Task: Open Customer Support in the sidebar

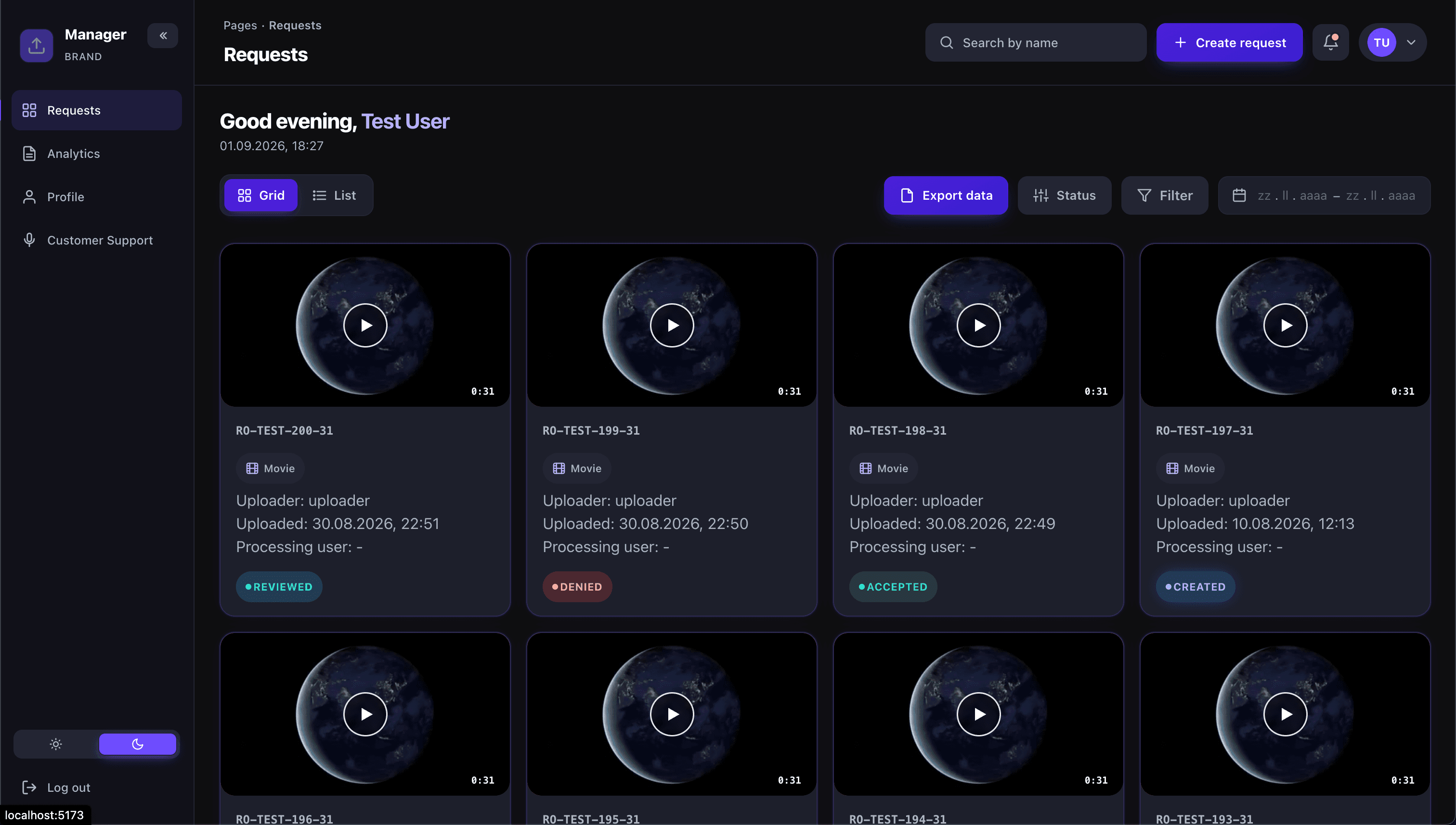Action: [x=96, y=240]
